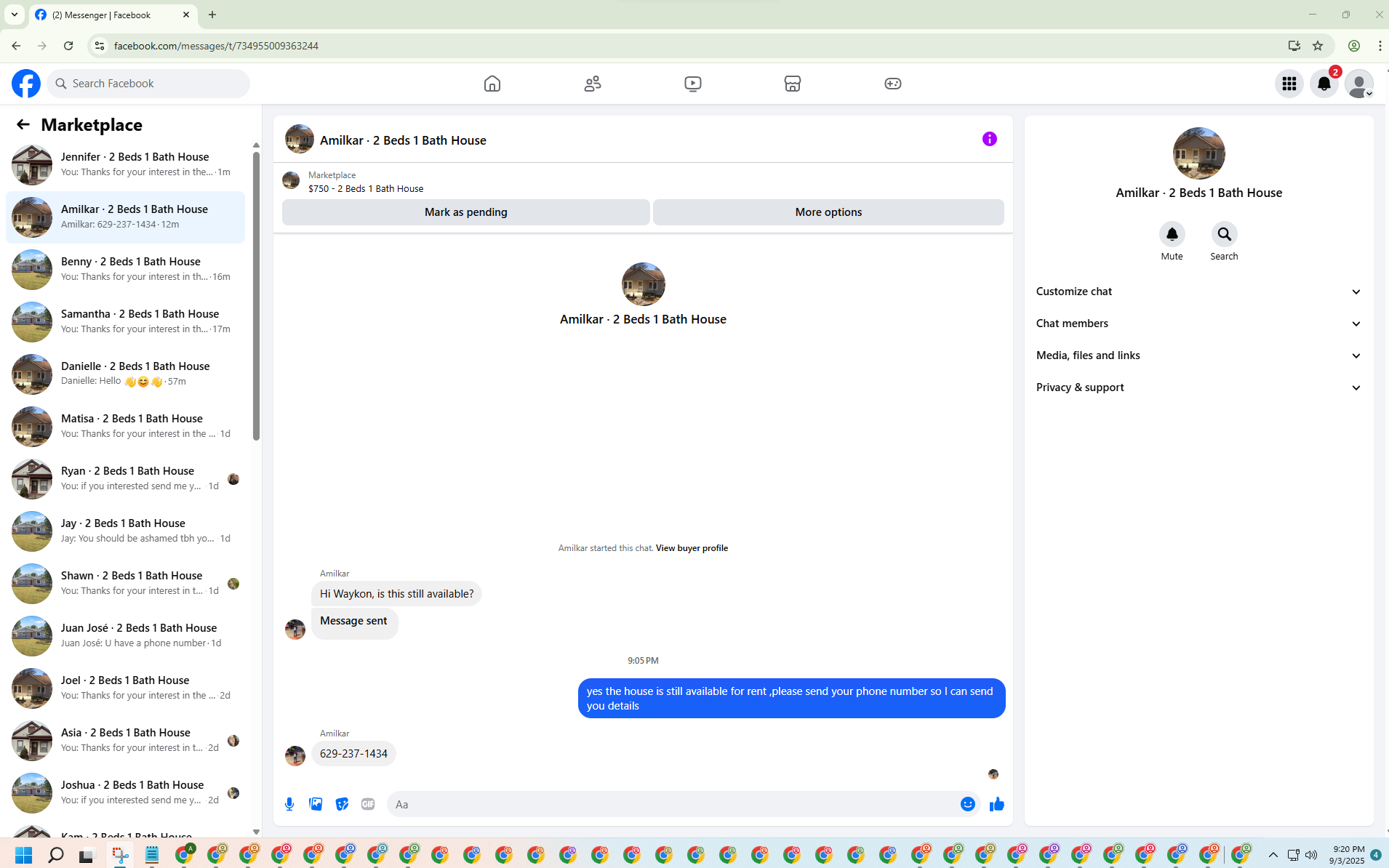
Task: Open the taskbar clock and date
Action: click(1347, 855)
